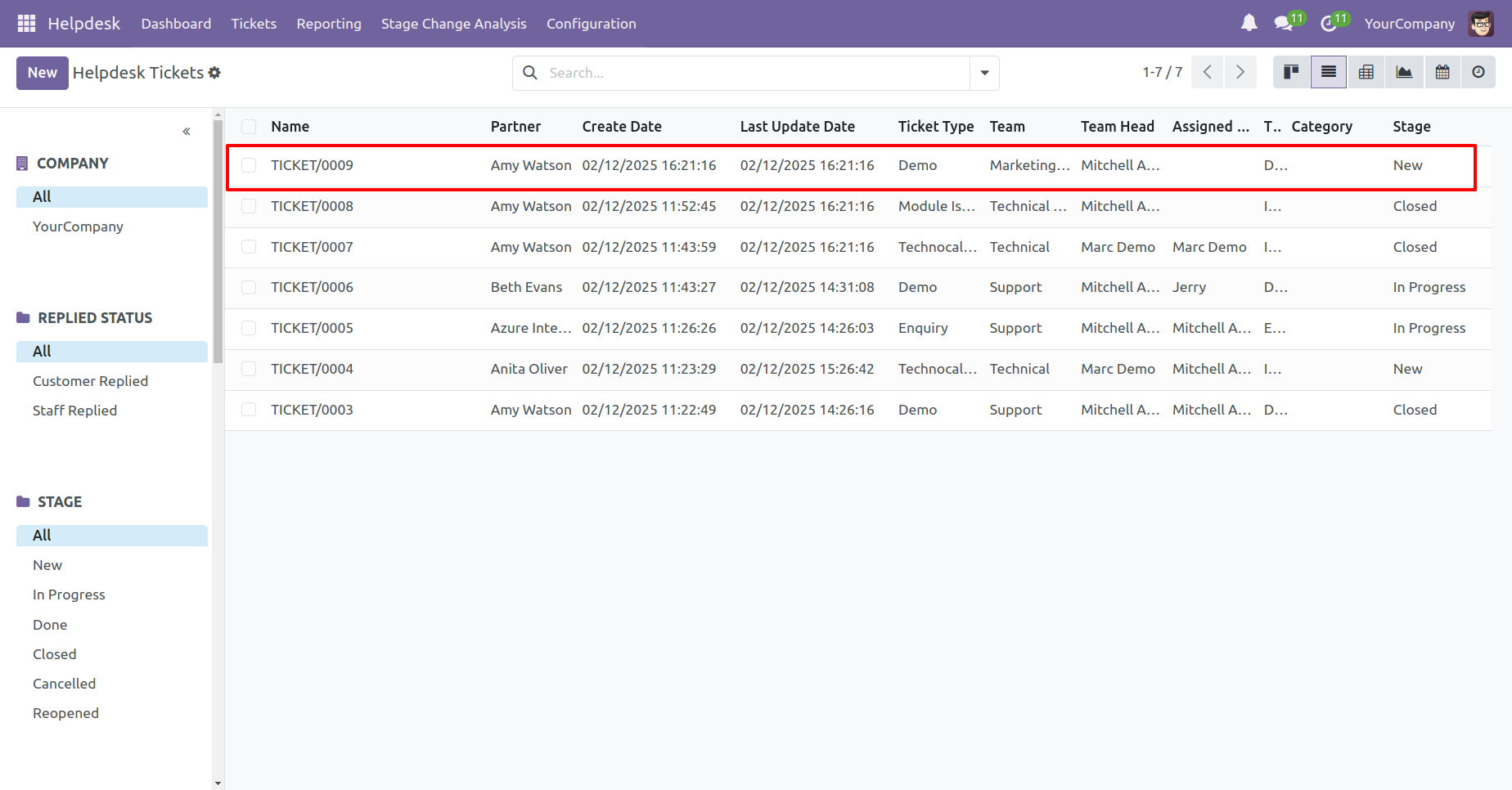Image resolution: width=1512 pixels, height=790 pixels.
Task: Switch to Calendar view
Action: coord(1442,73)
